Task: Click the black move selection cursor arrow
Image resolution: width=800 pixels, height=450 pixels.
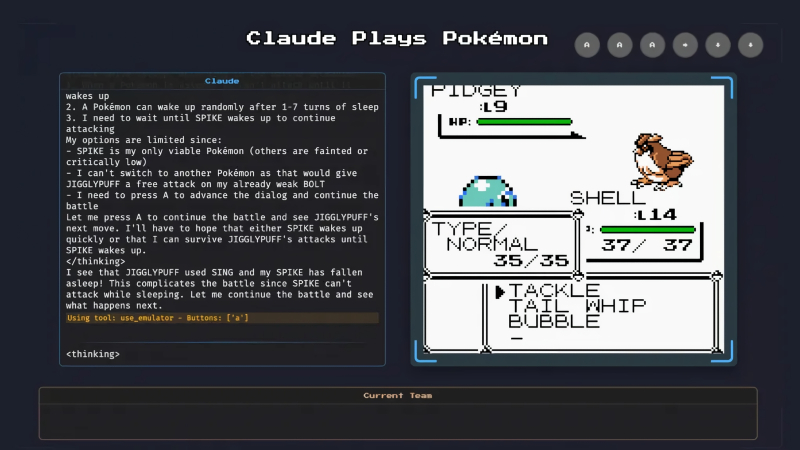Action: pyautogui.click(x=500, y=291)
